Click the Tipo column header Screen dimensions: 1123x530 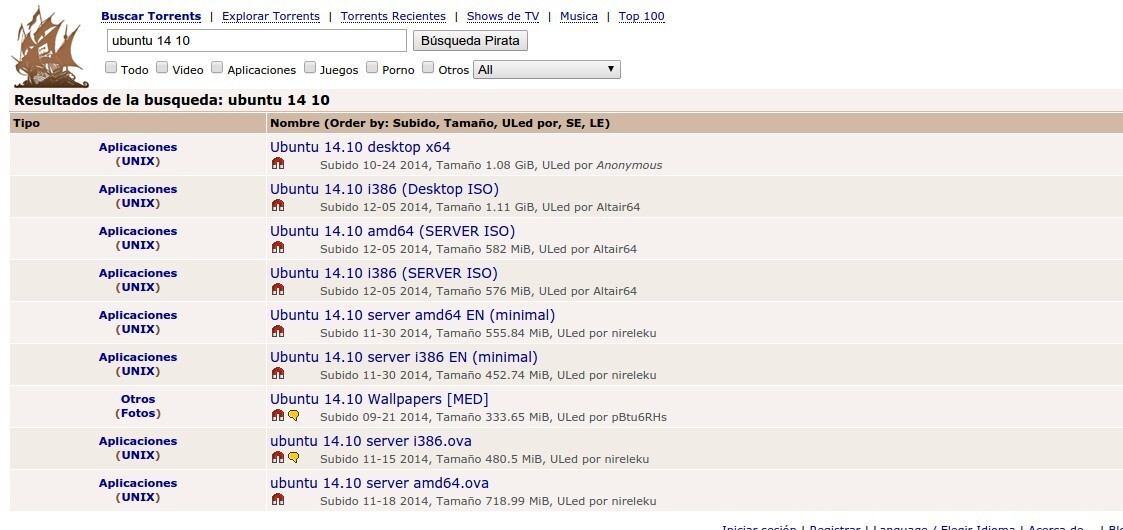click(26, 123)
